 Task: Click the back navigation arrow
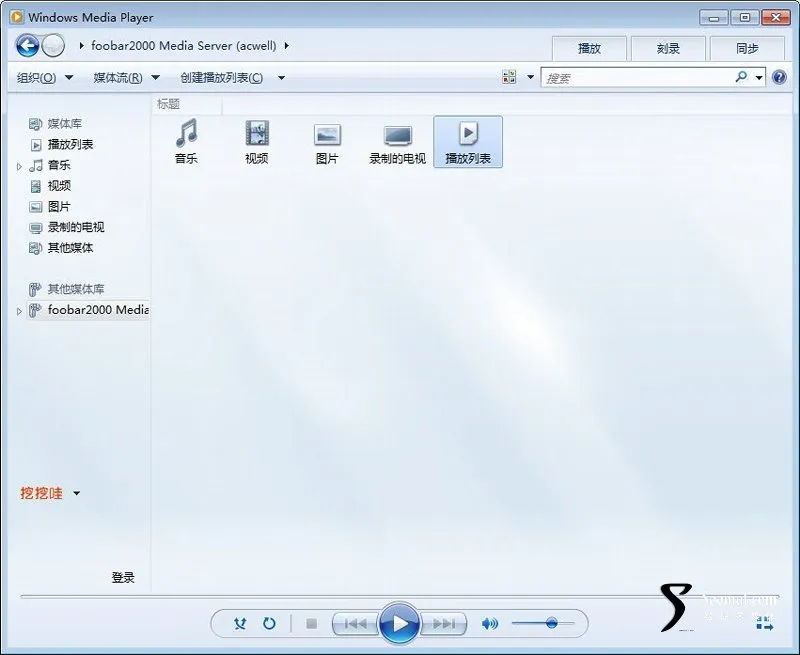tap(28, 46)
